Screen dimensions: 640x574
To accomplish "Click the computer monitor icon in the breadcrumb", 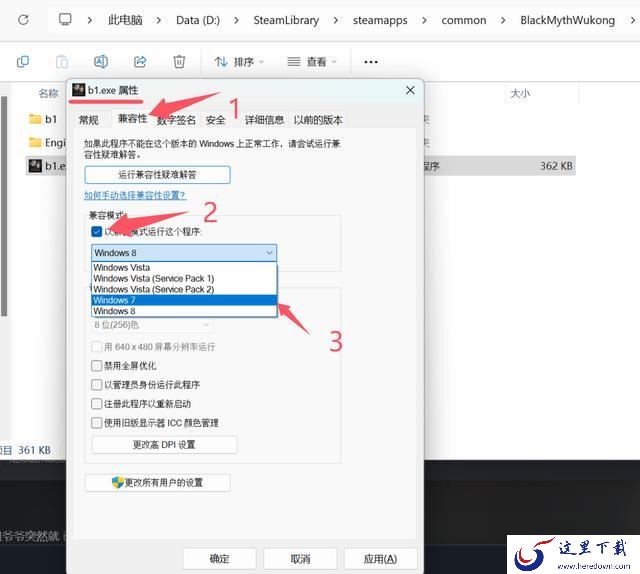I will click(x=65, y=19).
